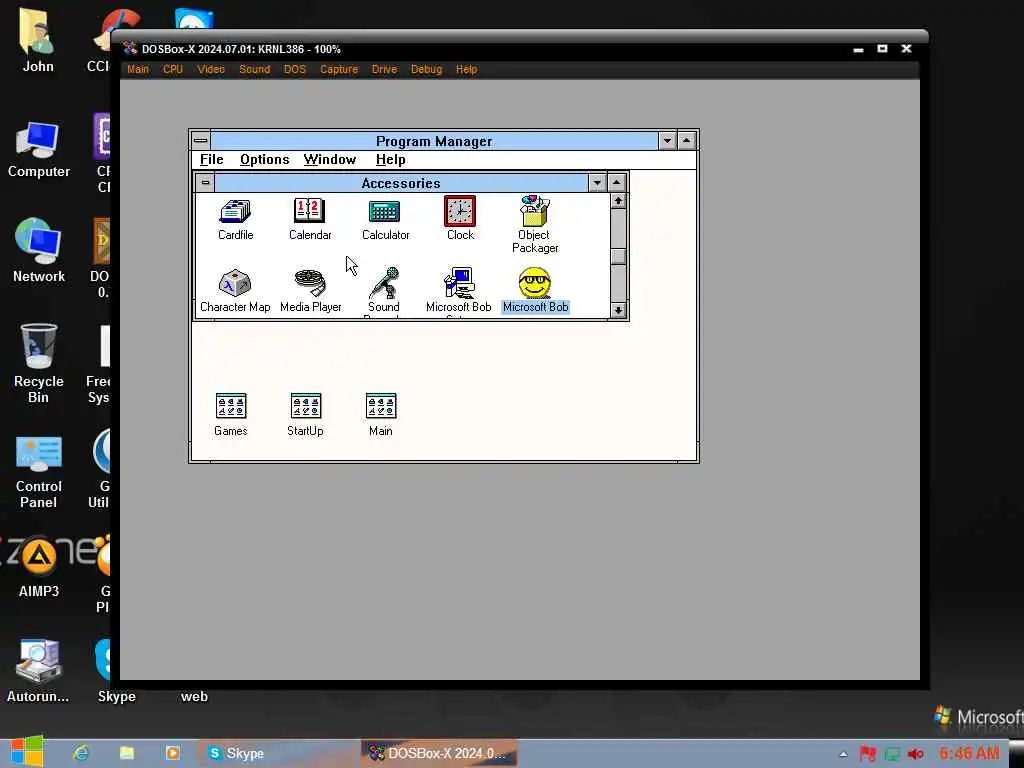Click the DOSBox-X window title text
The image size is (1024, 768).
click(241, 49)
